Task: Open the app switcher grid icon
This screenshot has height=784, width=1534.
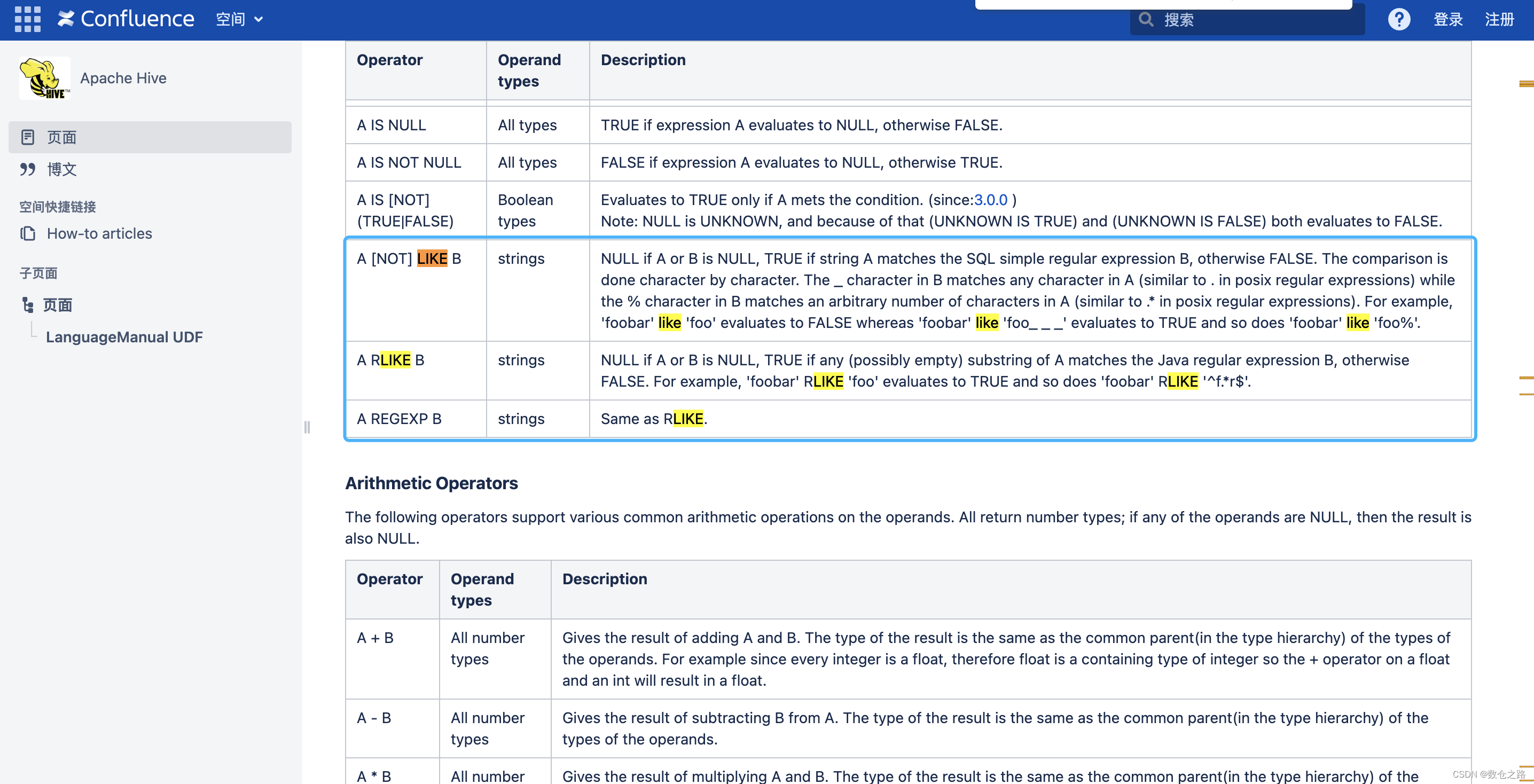Action: pos(27,19)
